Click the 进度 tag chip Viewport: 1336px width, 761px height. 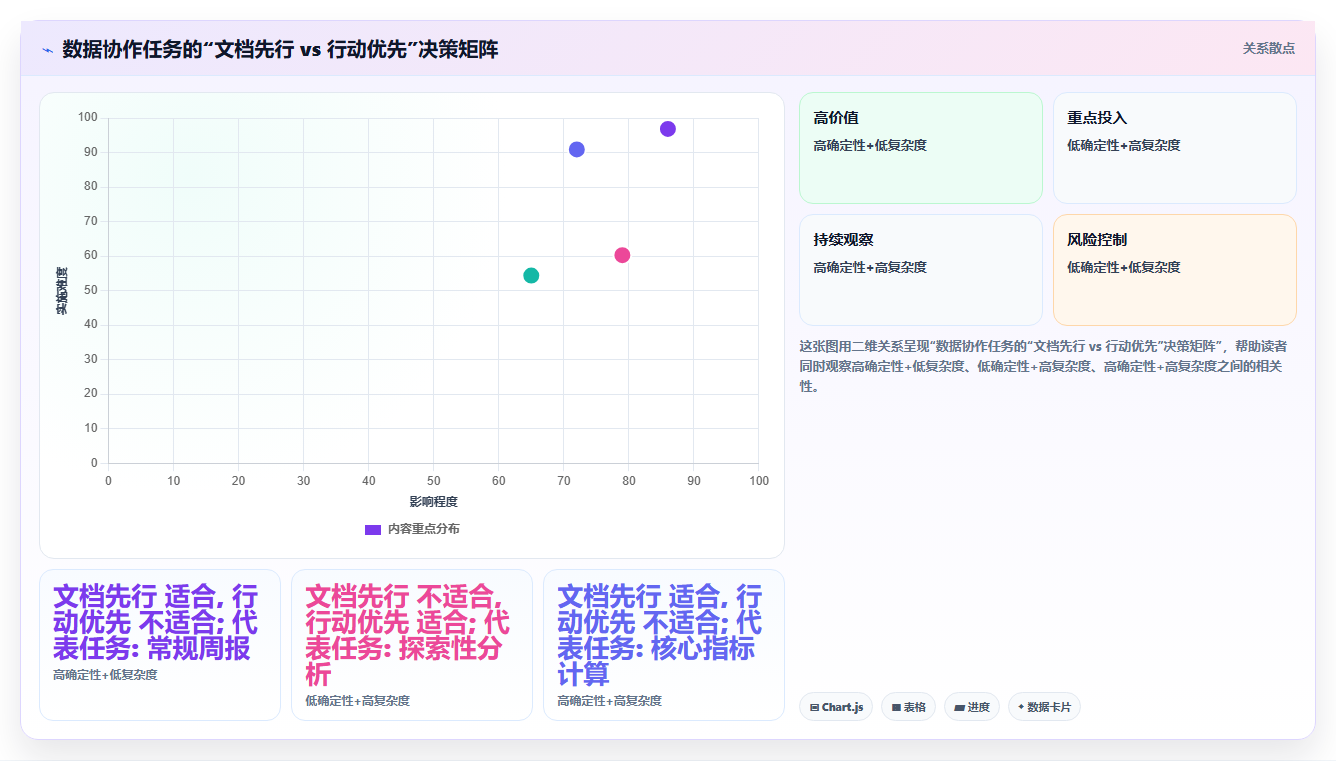pyautogui.click(x=972, y=707)
